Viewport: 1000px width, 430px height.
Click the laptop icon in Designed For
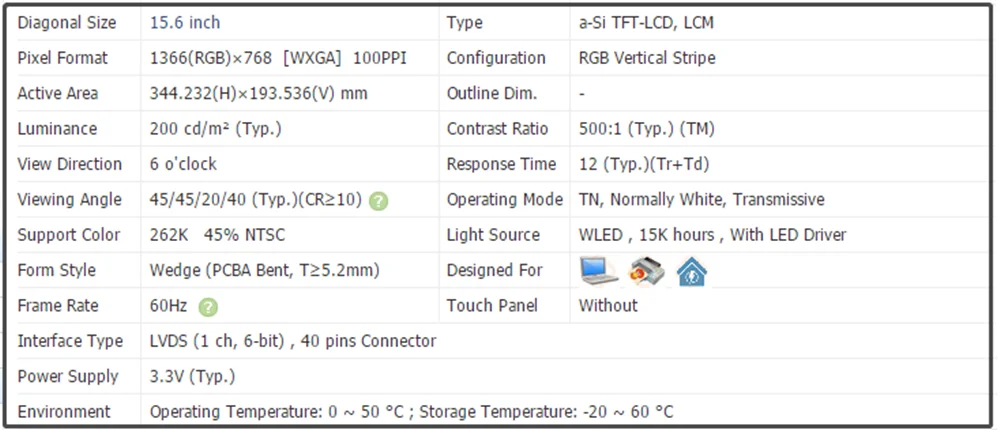pos(599,271)
